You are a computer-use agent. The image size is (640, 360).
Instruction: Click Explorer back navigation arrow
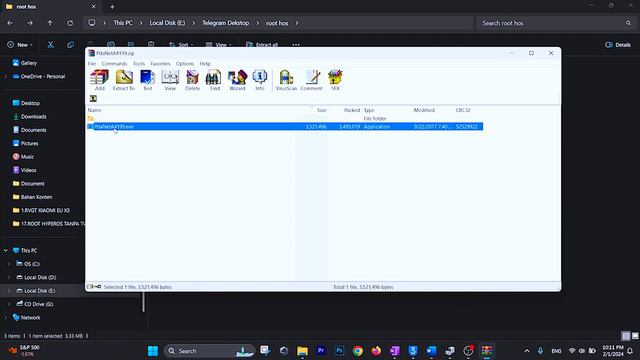pyautogui.click(x=10, y=23)
